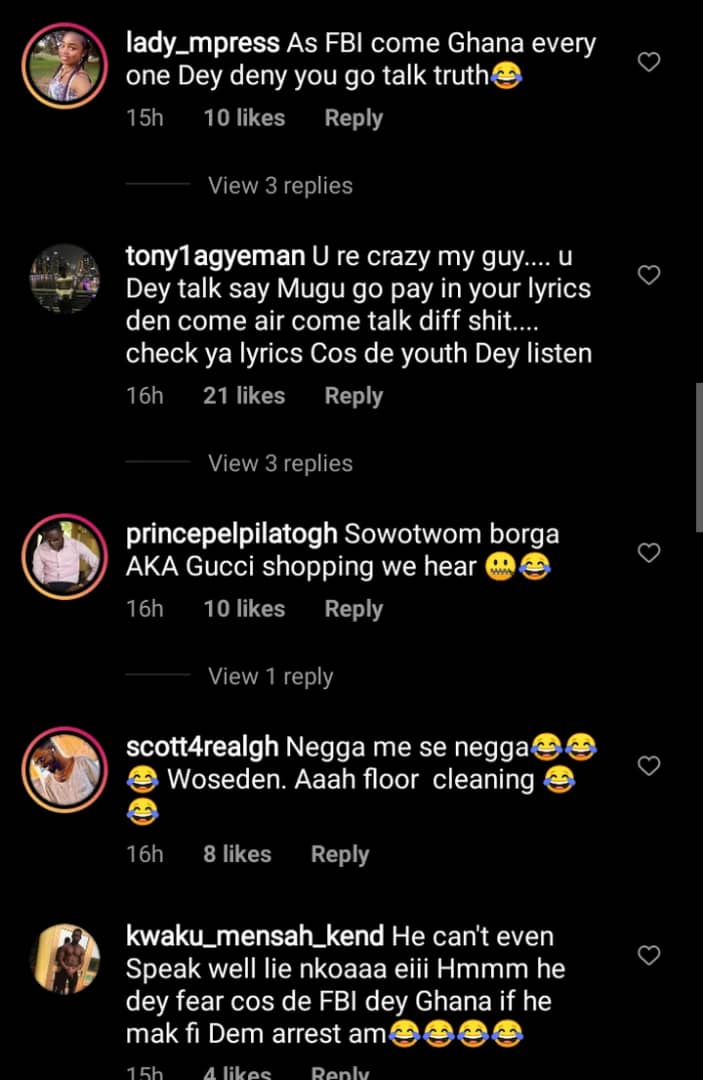Open kwaku_mensah_kend profile picture

[x=65, y=959]
